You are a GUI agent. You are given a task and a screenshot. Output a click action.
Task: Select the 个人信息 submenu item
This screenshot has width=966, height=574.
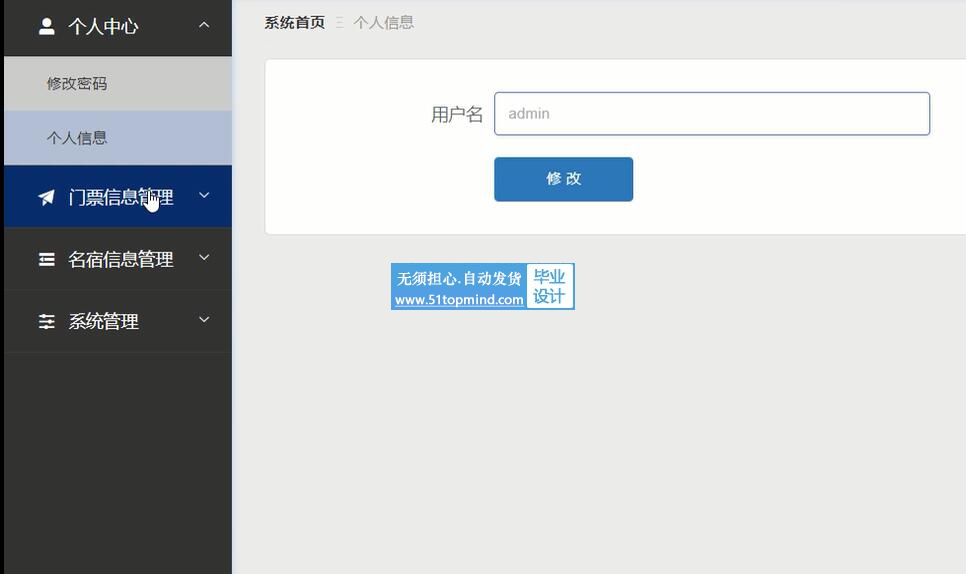click(118, 137)
